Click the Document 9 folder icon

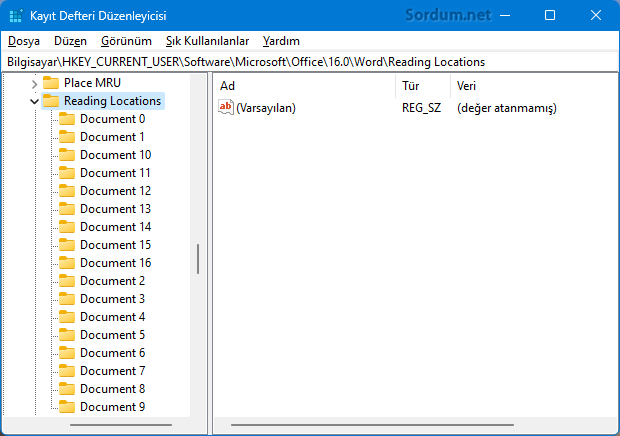click(67, 407)
